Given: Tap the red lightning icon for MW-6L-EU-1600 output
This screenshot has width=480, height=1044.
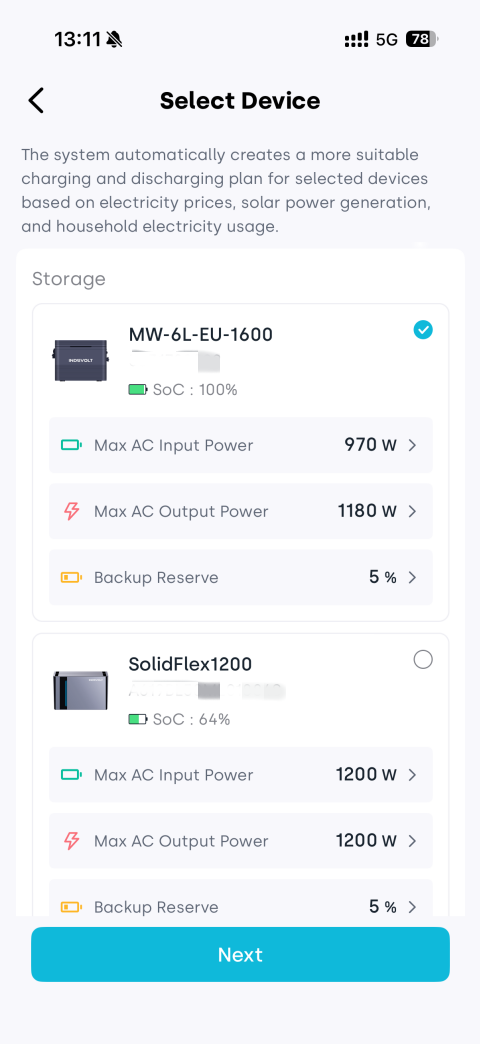Looking at the screenshot, I should click(71, 511).
